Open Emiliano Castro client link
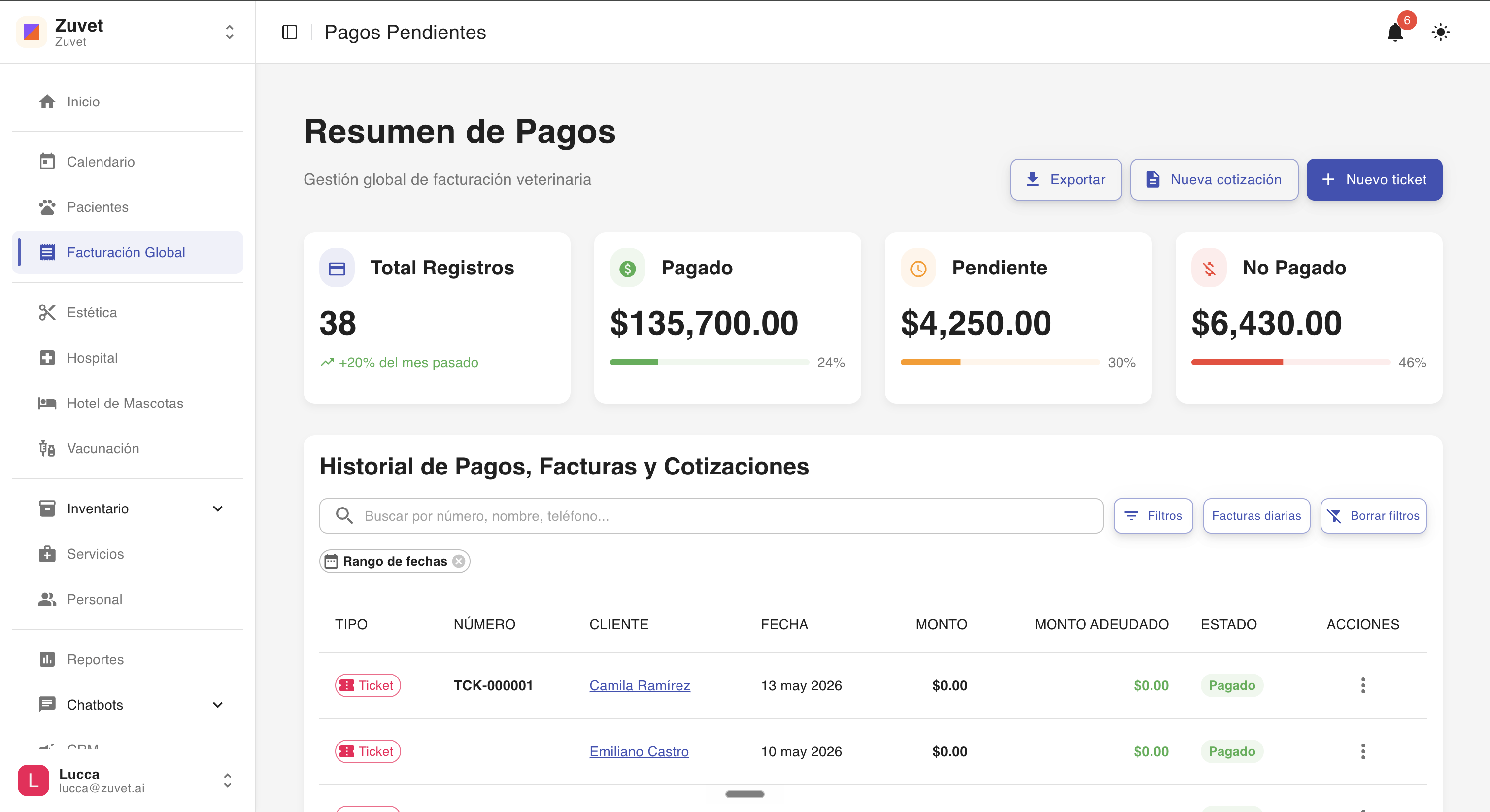Viewport: 1490px width, 812px height. click(x=639, y=751)
